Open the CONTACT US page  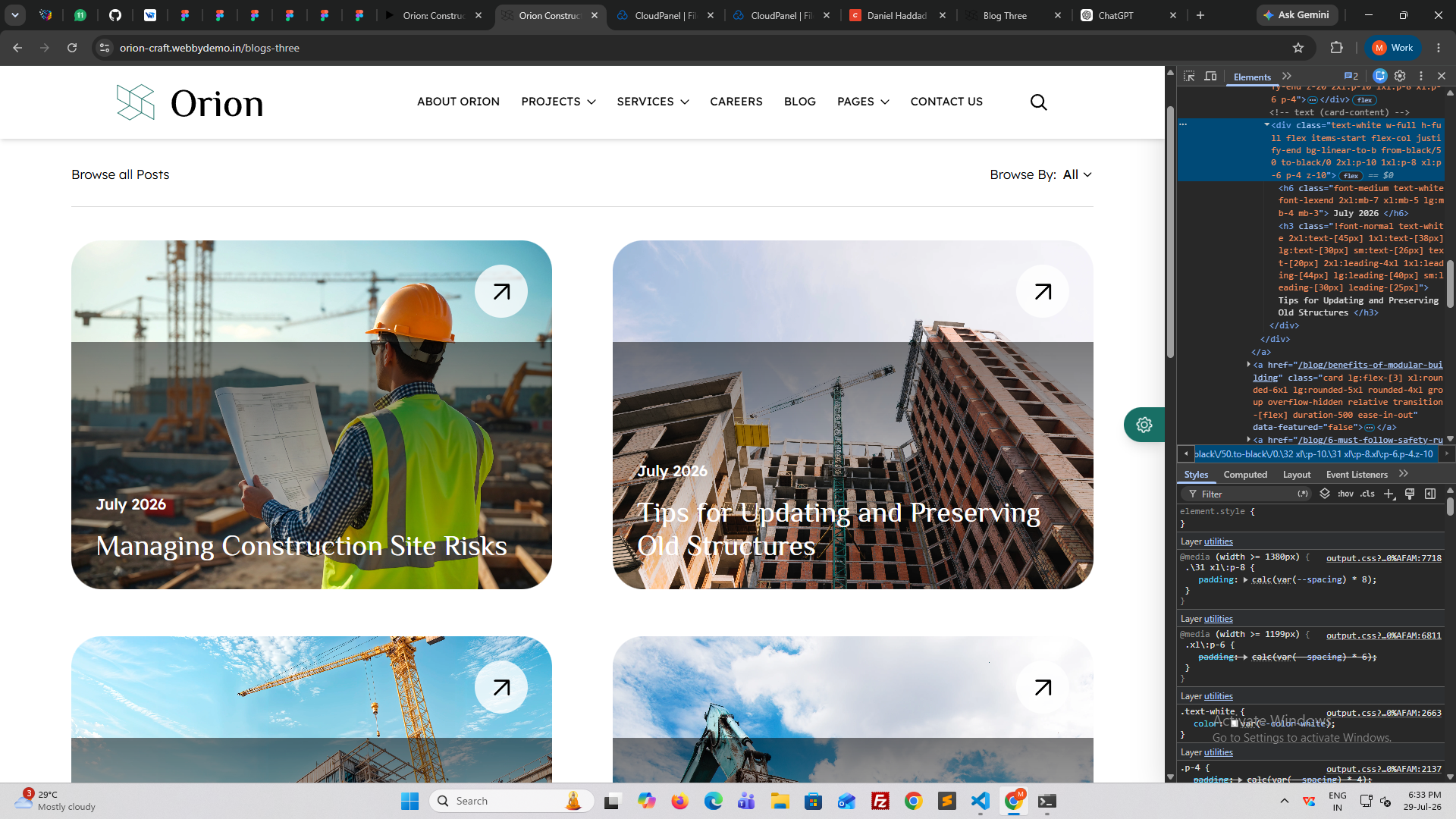pos(946,102)
